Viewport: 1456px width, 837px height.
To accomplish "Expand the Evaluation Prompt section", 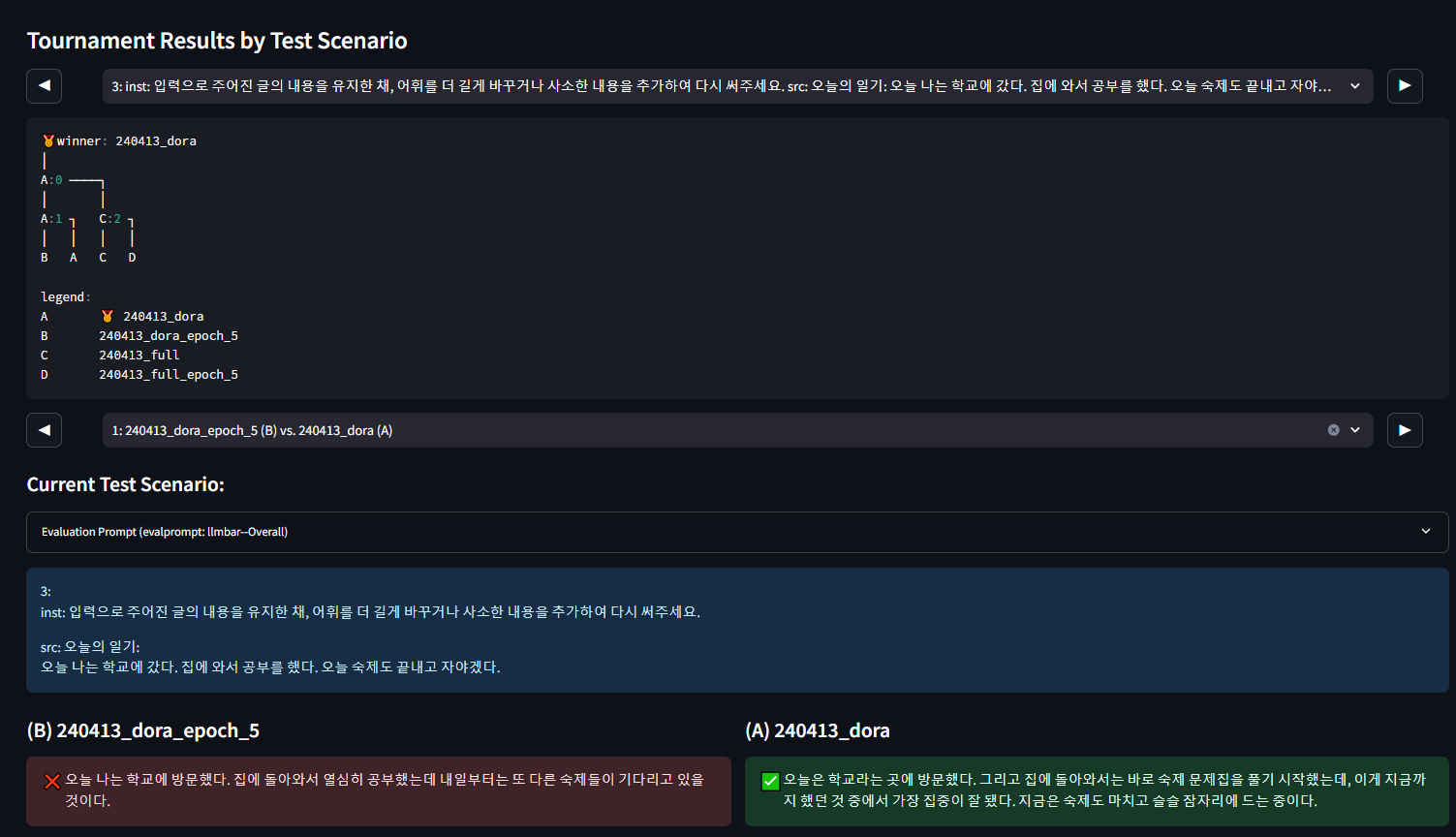I will click(736, 532).
